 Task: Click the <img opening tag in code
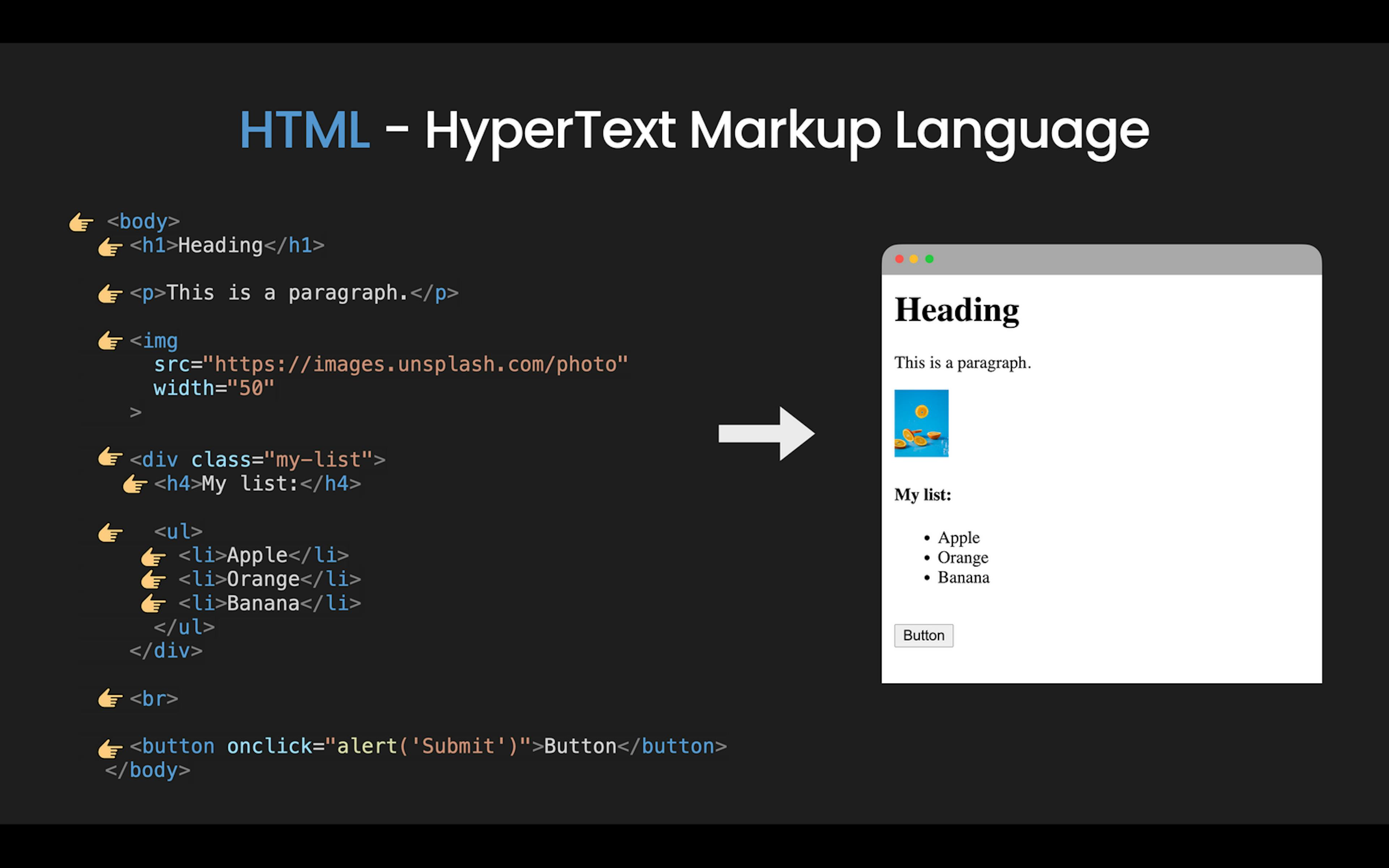tap(154, 341)
